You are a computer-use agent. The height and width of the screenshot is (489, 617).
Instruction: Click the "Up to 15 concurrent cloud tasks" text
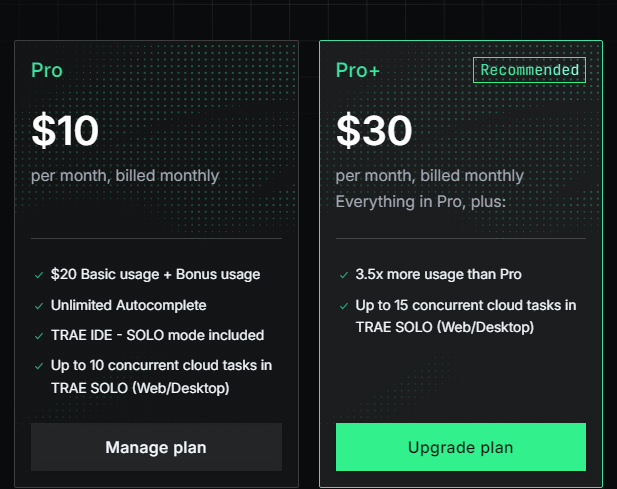(466, 305)
